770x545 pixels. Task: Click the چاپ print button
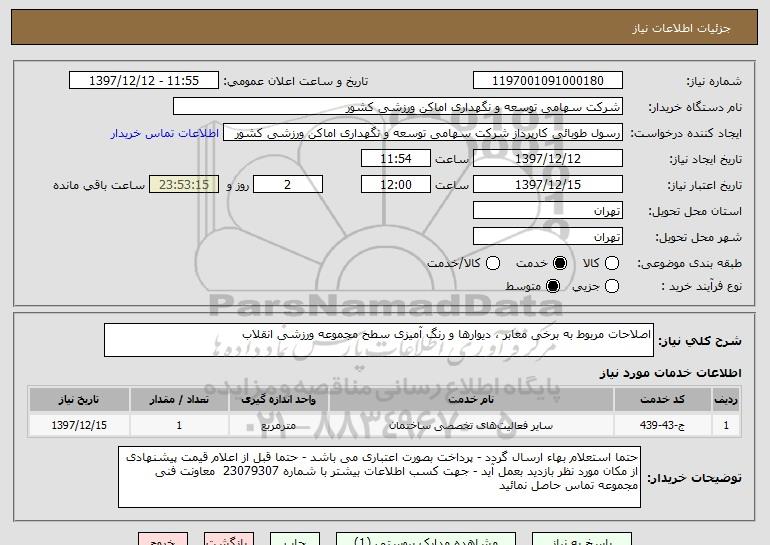295,540
